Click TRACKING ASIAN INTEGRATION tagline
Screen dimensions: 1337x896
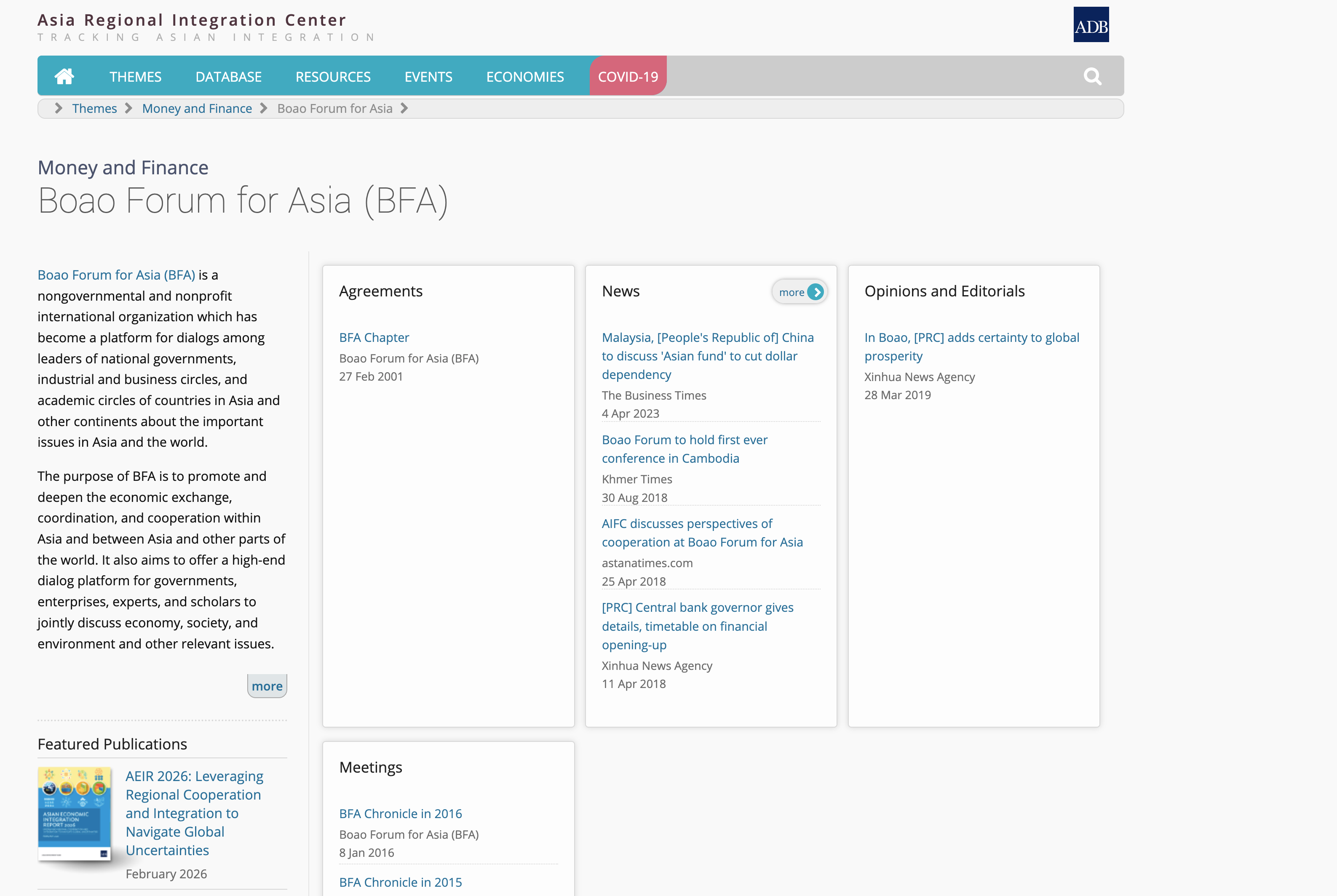[x=206, y=38]
